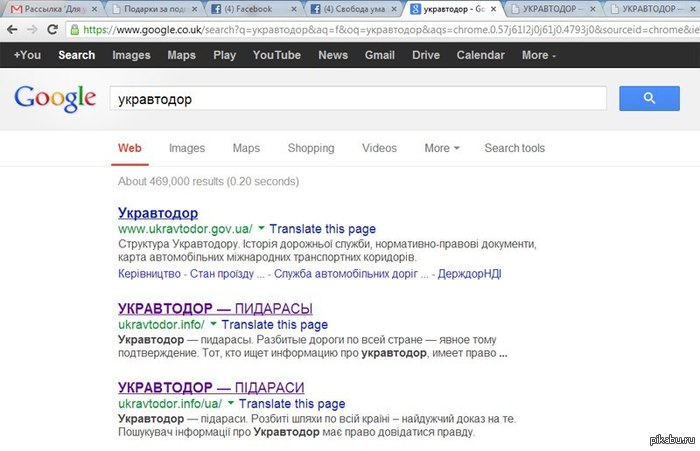700x451 pixels.
Task: Click the Google logo
Action: tap(54, 99)
